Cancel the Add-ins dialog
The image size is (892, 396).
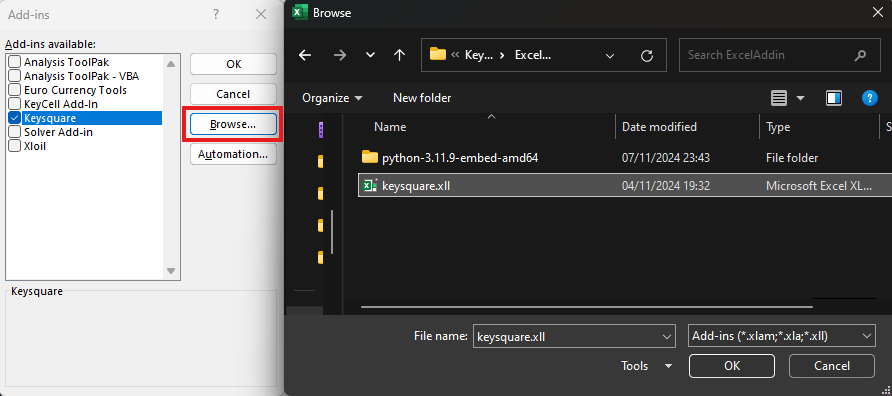[x=233, y=94]
